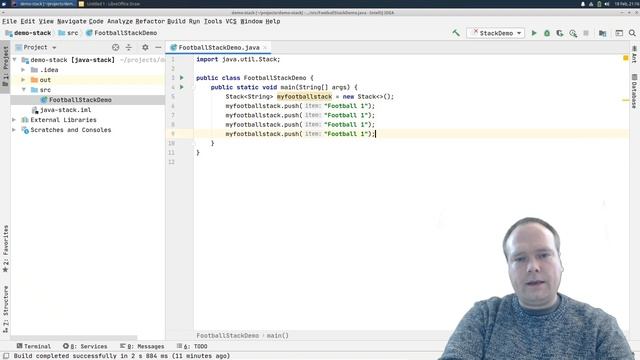Click FootballStackDemo breadcrumb in navigation bar
Screen dimensions: 640x360
121,33
